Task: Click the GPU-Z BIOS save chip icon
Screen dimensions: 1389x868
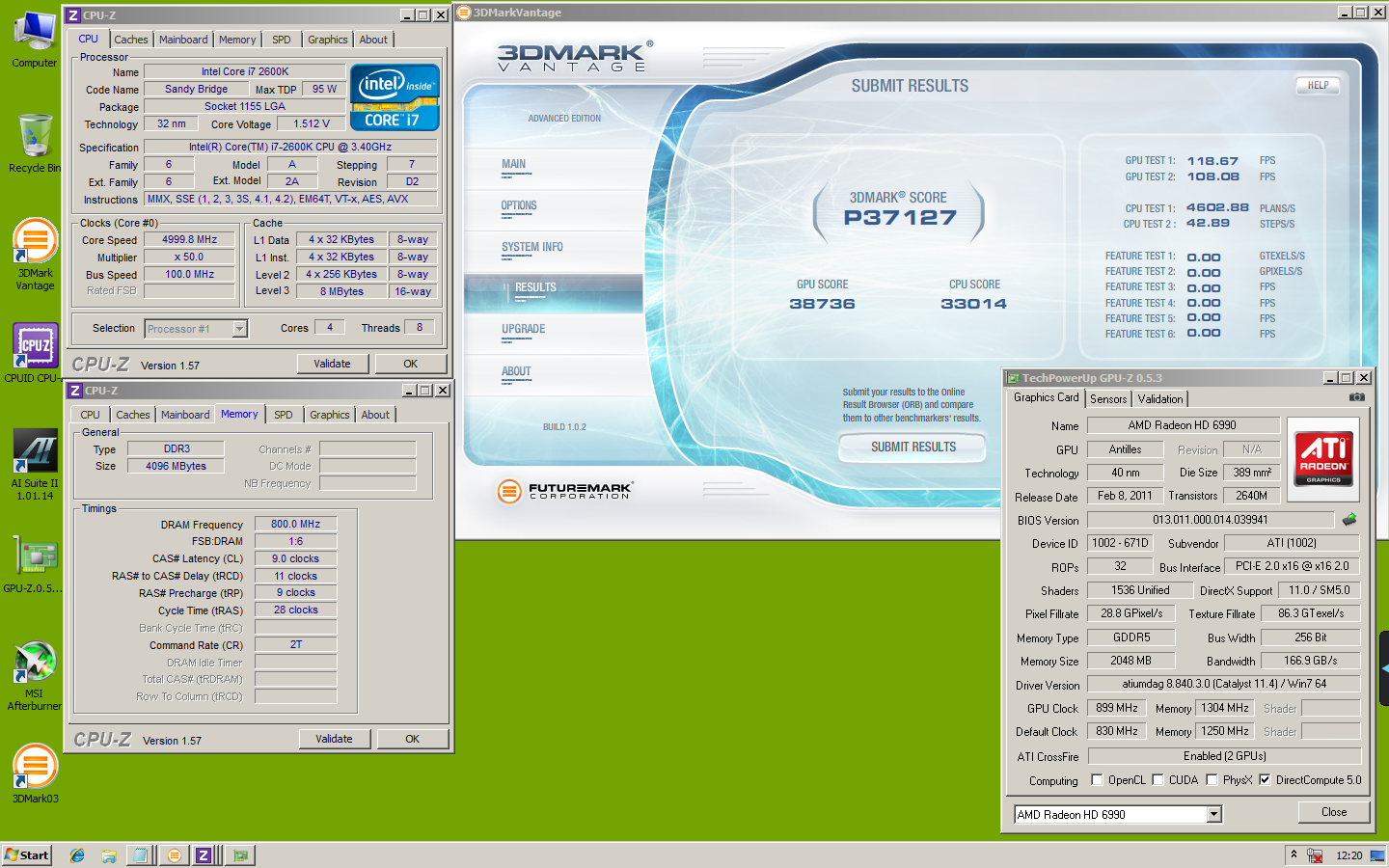Action: pos(1349,520)
